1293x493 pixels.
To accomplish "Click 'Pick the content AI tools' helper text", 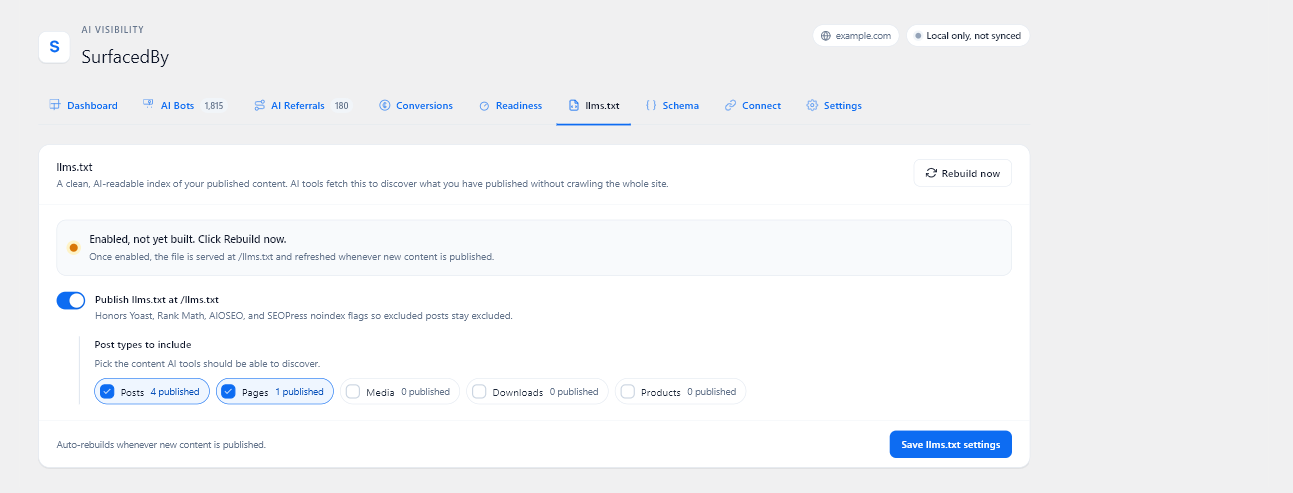I will click(x=207, y=364).
